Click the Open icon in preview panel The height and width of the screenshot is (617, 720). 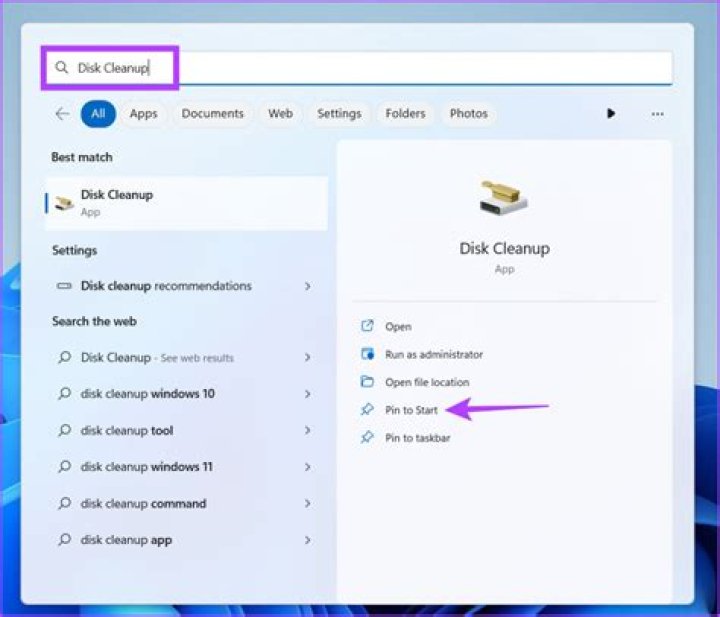point(367,326)
